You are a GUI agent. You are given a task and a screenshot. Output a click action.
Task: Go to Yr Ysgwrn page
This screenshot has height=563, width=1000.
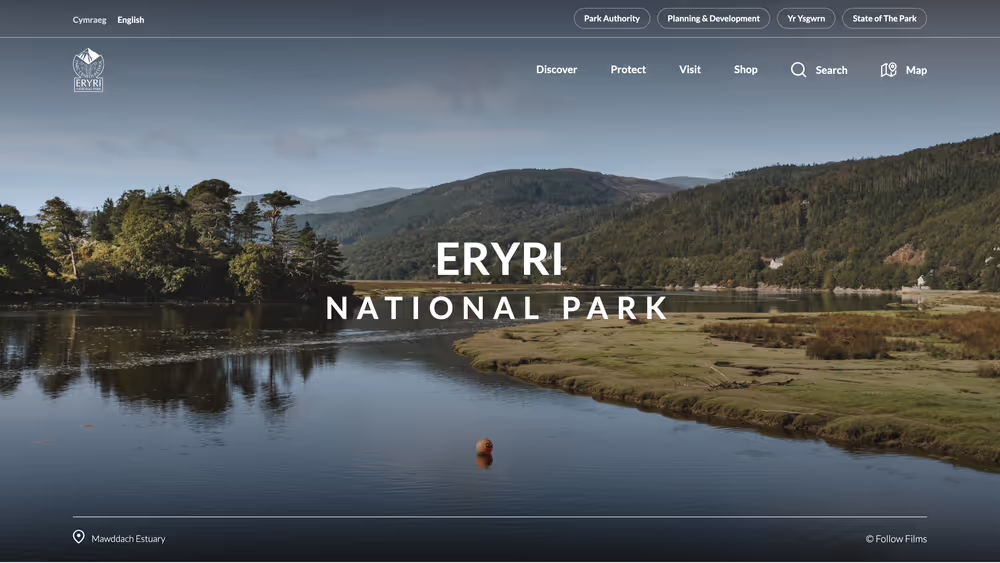click(x=805, y=18)
